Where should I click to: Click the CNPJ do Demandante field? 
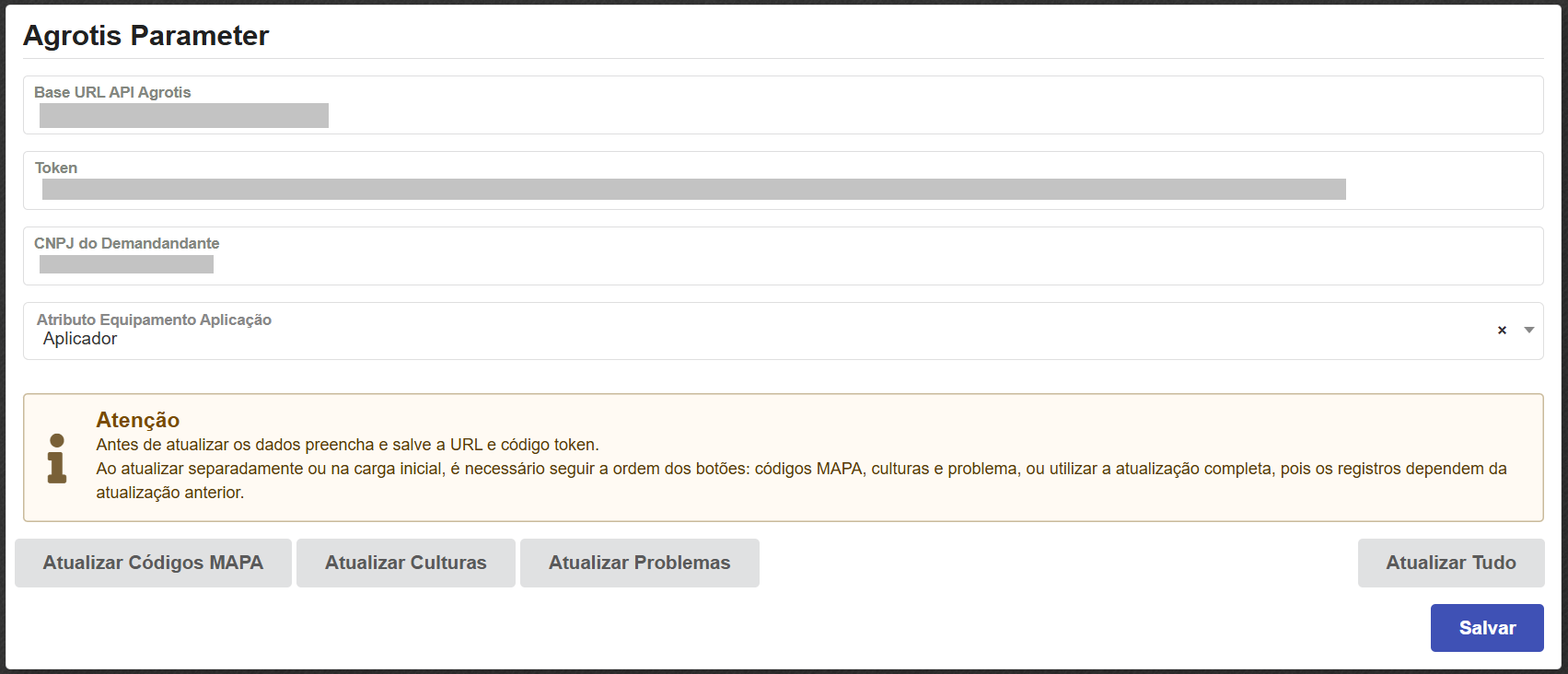783,265
